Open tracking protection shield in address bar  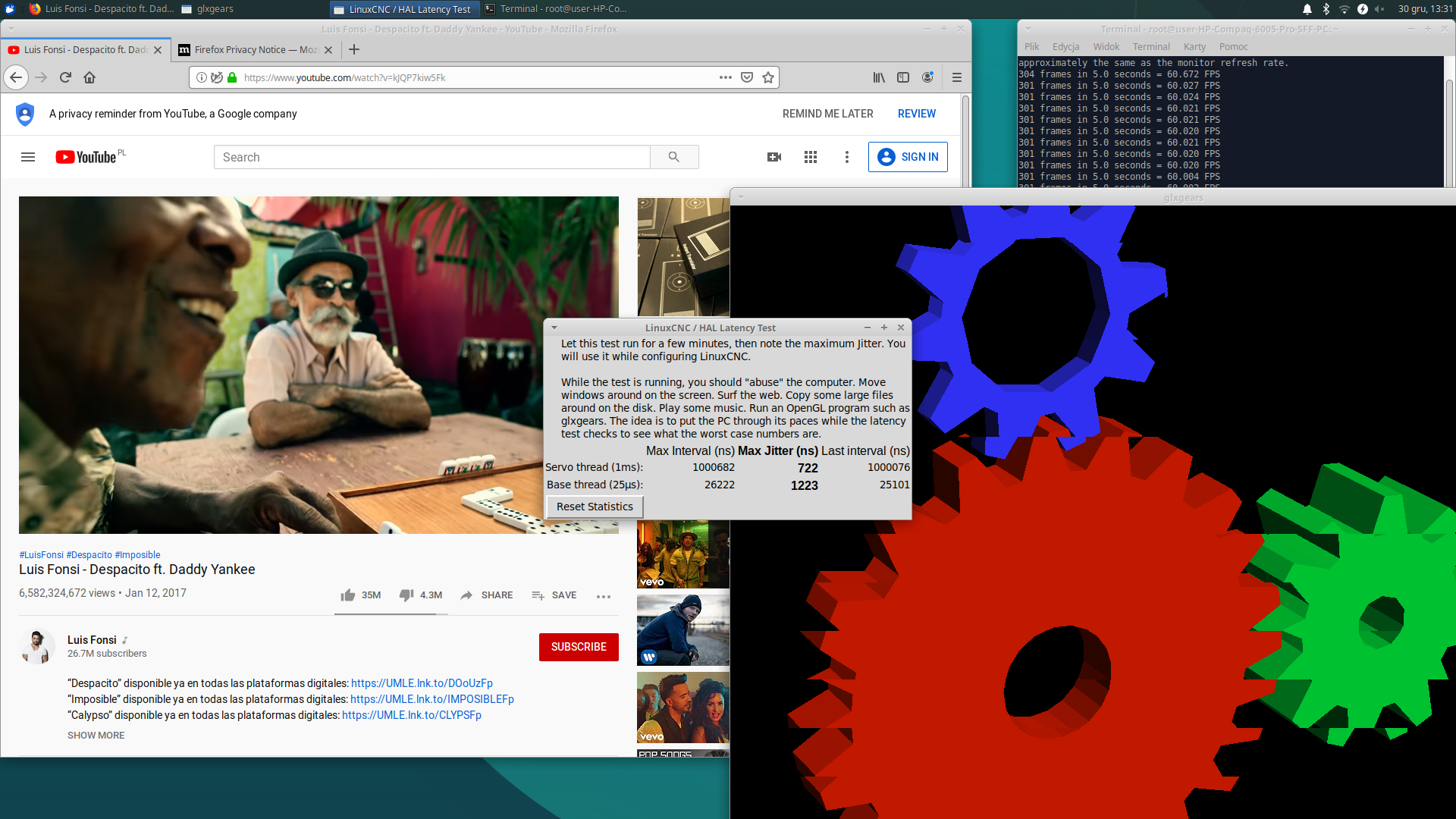tap(217, 77)
